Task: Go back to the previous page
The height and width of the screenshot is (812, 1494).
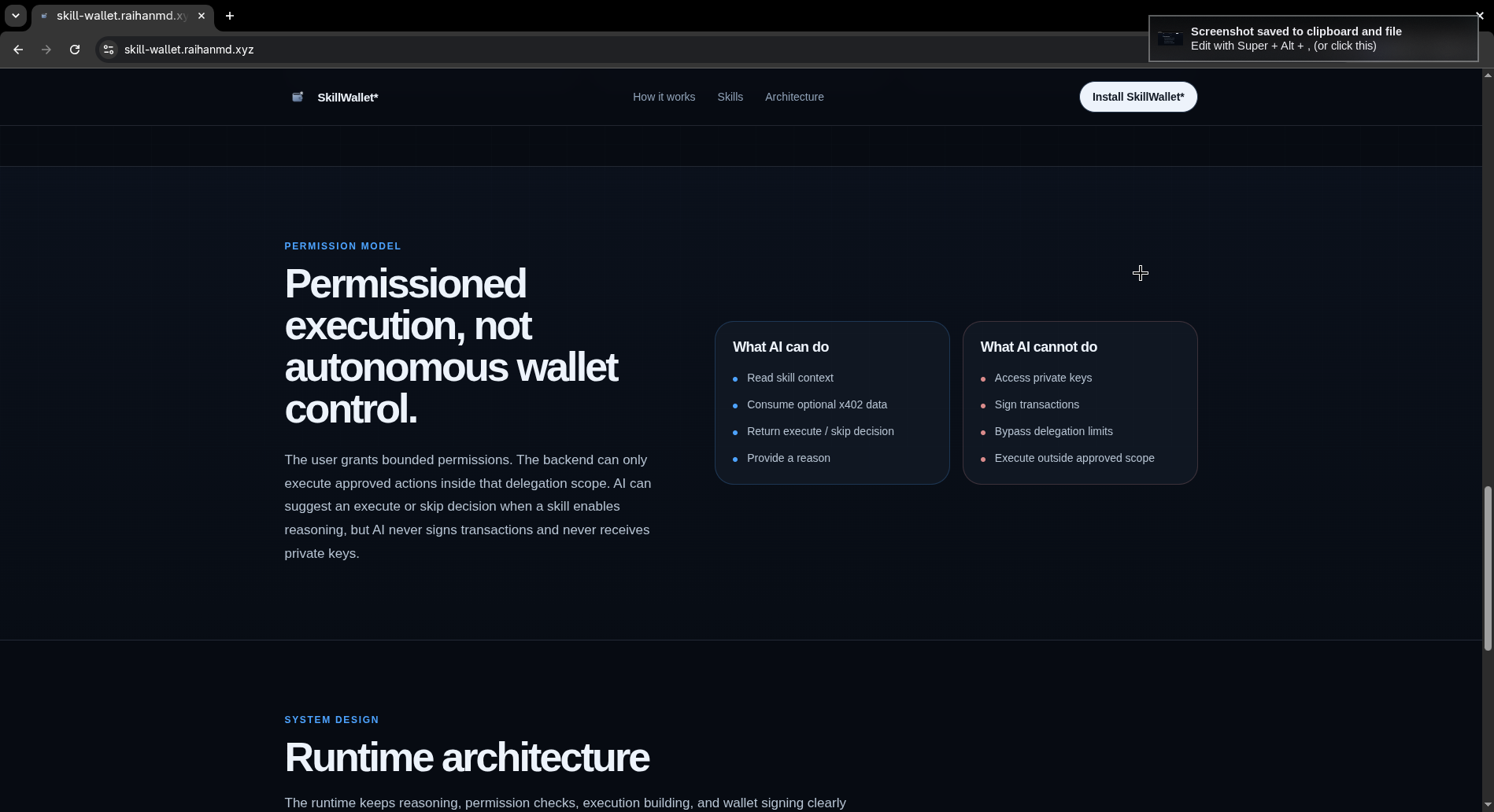Action: [x=18, y=50]
